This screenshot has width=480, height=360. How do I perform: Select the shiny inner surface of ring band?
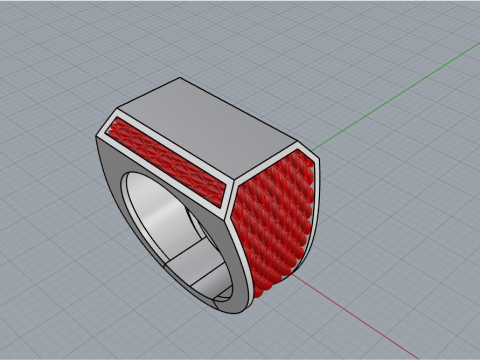tap(157, 213)
